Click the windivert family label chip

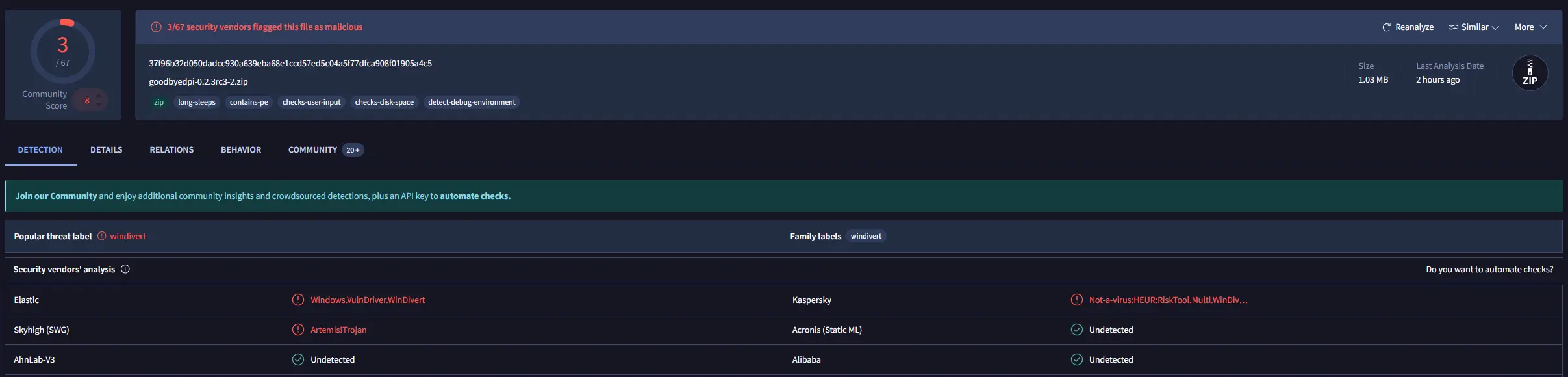(866, 237)
